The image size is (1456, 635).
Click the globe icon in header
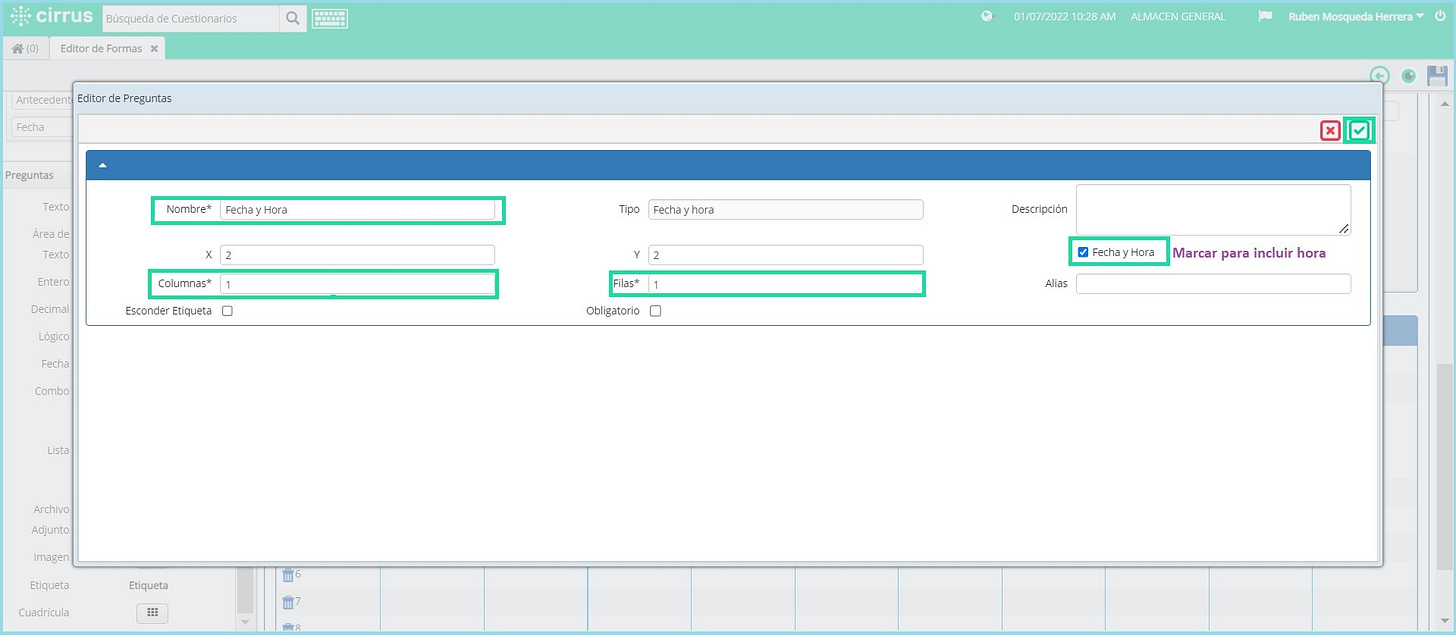click(x=987, y=16)
